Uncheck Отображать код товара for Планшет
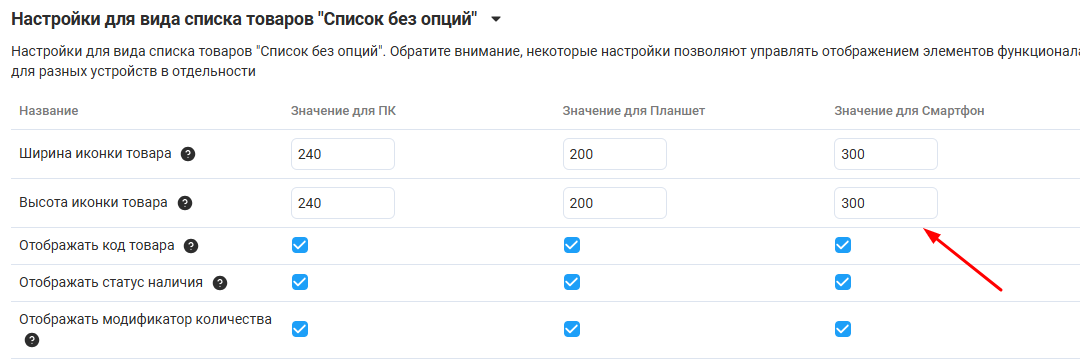The image size is (1080, 360). point(572,245)
